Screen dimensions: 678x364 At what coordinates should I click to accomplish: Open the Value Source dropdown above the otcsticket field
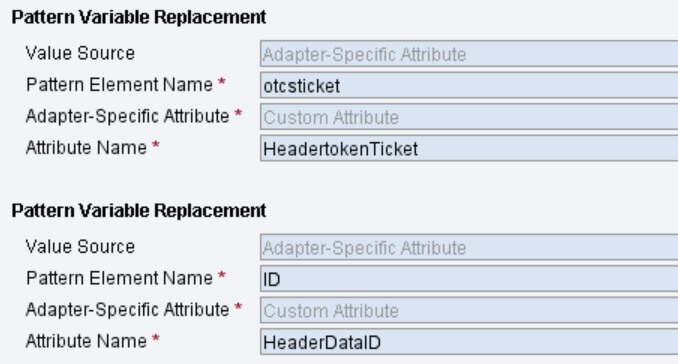[469, 54]
